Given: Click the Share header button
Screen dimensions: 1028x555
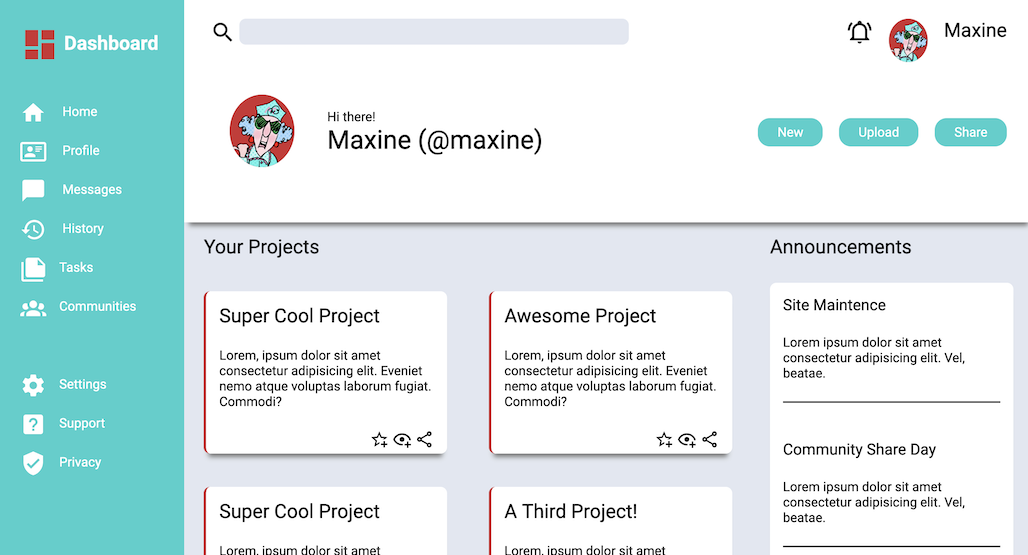Looking at the screenshot, I should tap(970, 132).
